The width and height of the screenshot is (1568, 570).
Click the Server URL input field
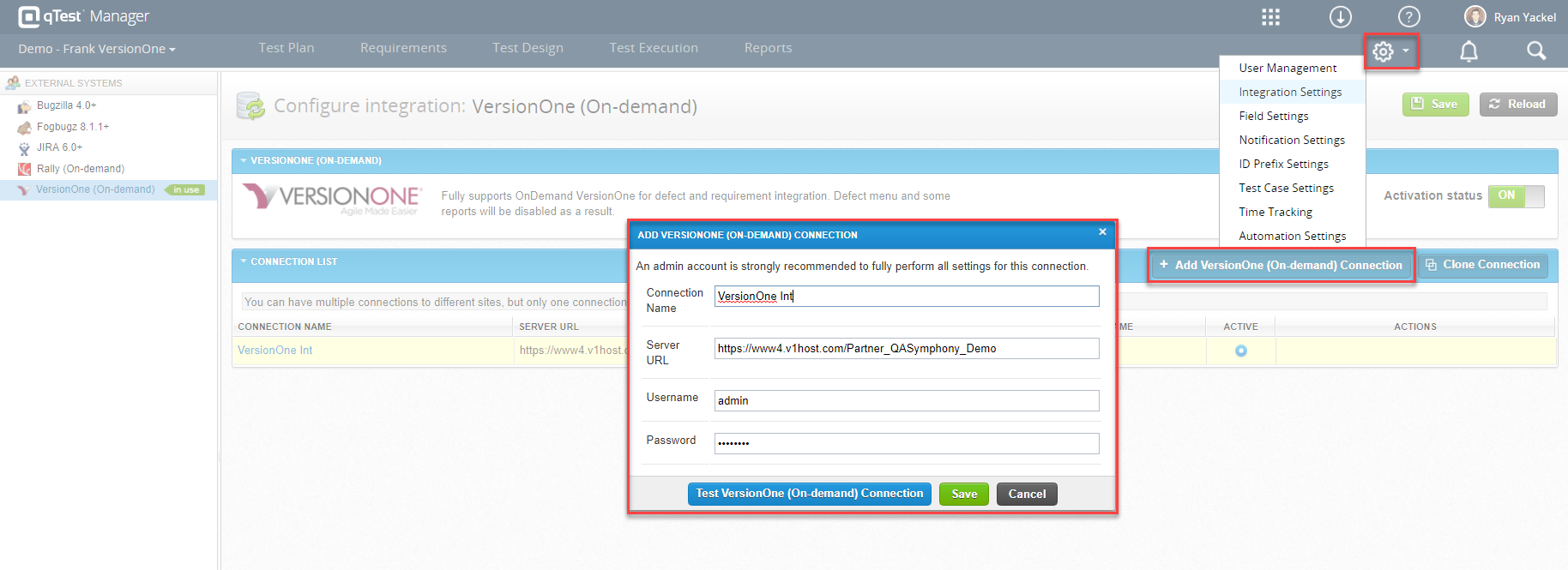point(906,349)
